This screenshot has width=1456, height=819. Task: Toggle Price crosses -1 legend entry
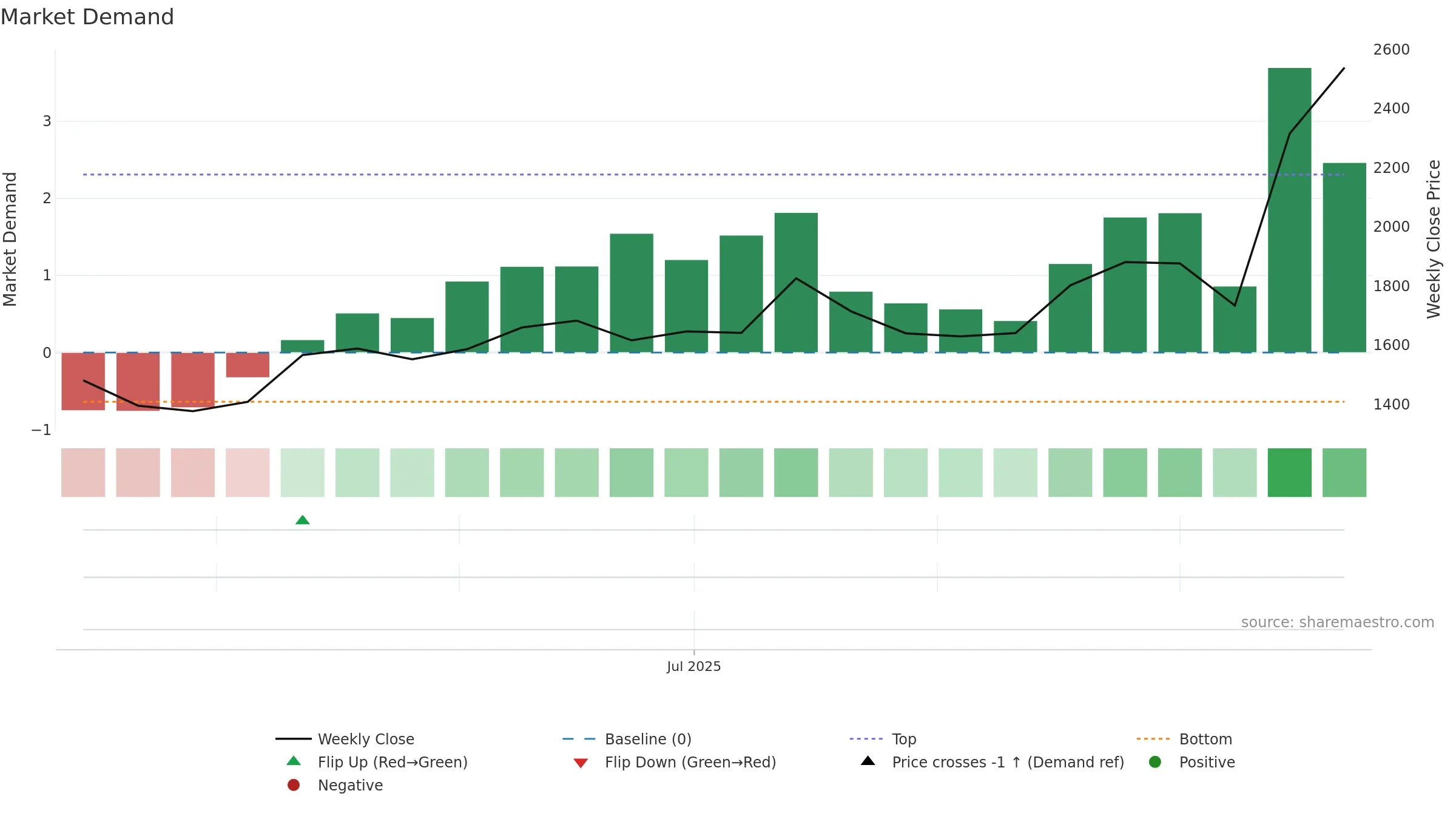pyautogui.click(x=993, y=762)
